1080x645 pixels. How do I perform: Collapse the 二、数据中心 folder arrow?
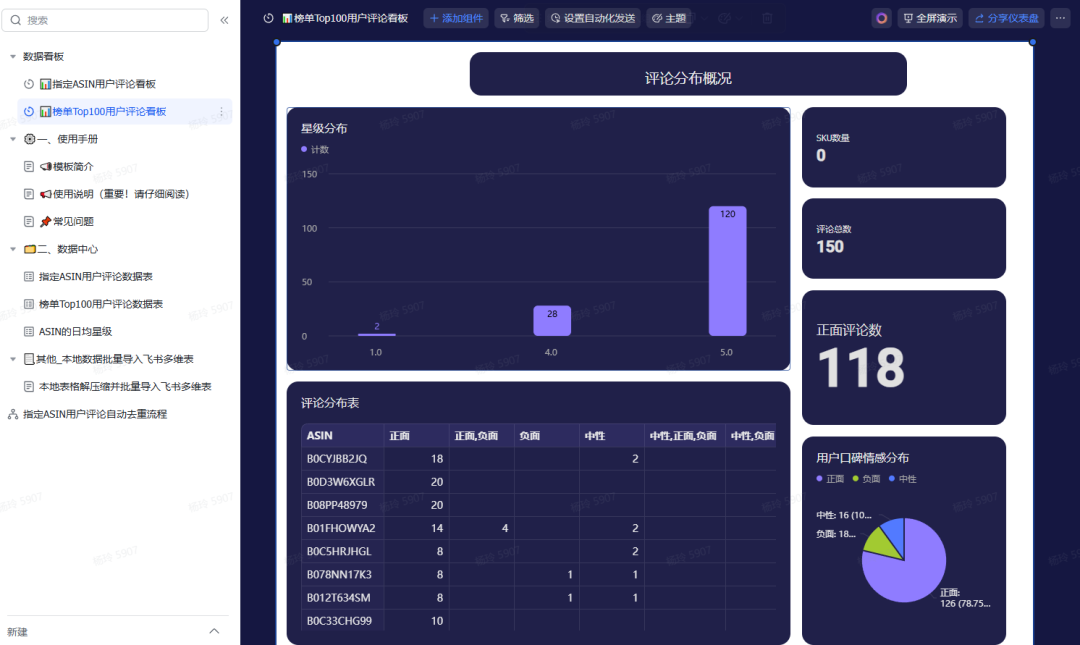click(x=12, y=249)
